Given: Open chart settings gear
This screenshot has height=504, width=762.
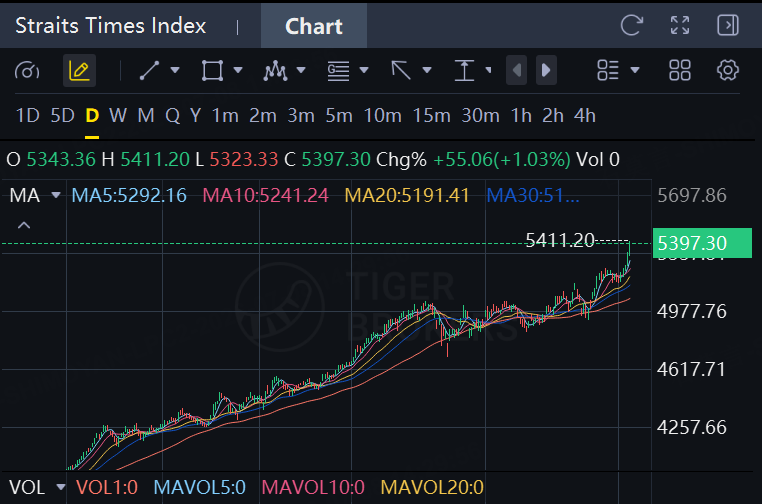Looking at the screenshot, I should click(727, 70).
